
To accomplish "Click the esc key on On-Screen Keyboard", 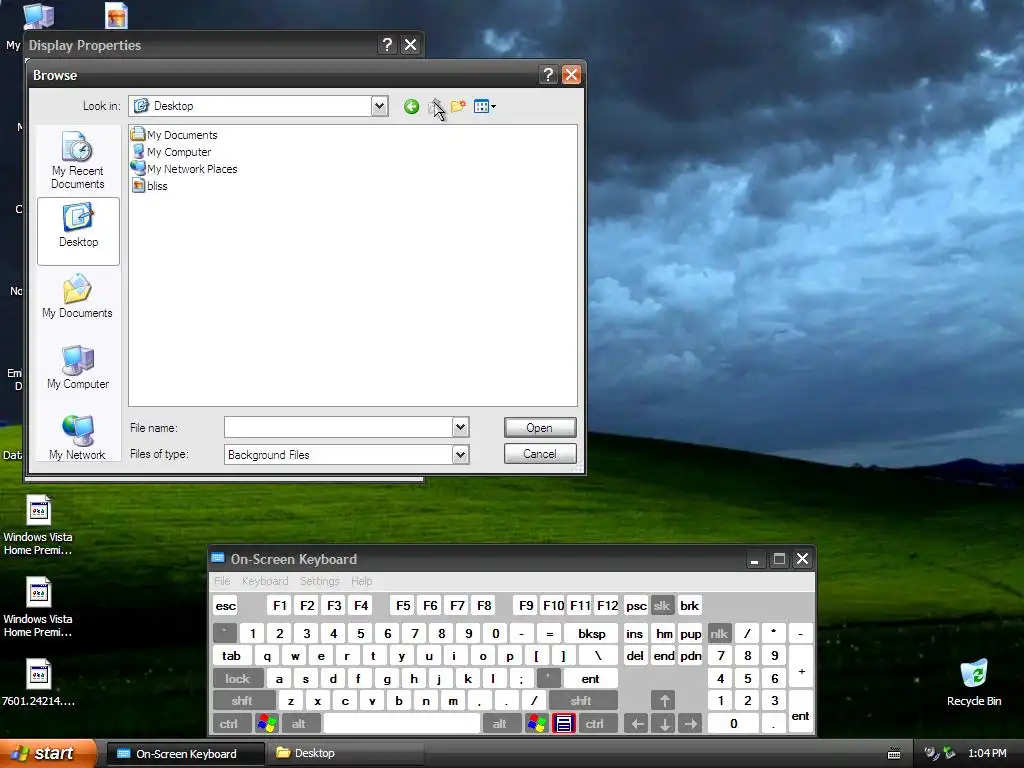I will pyautogui.click(x=225, y=605).
